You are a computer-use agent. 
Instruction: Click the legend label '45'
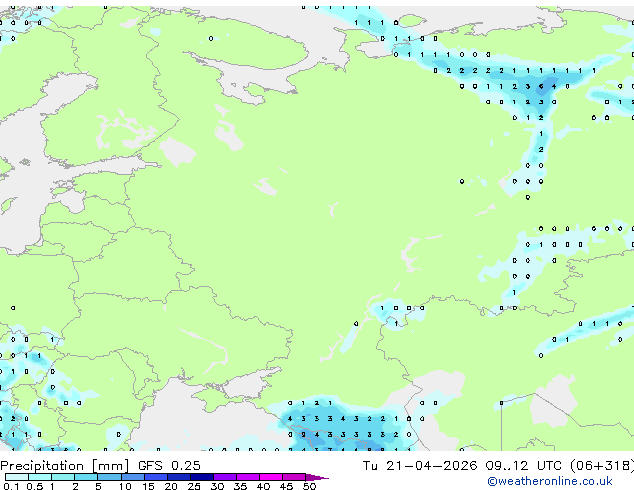pos(286,486)
